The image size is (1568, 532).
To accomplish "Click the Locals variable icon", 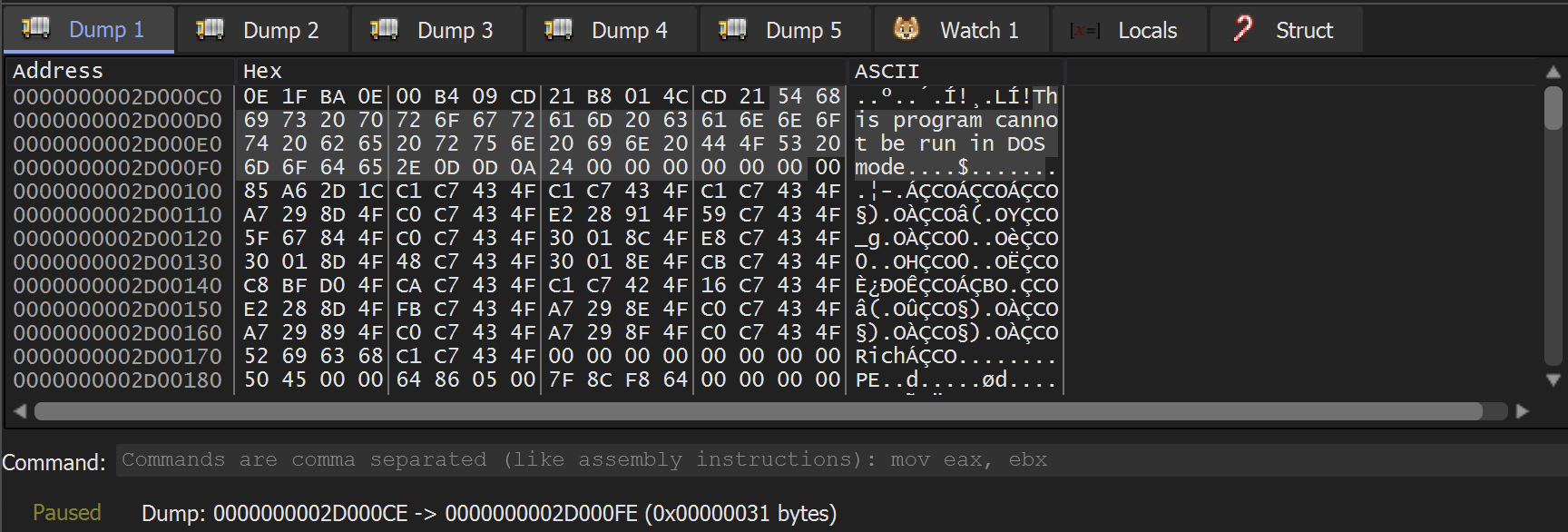I will tap(1084, 31).
